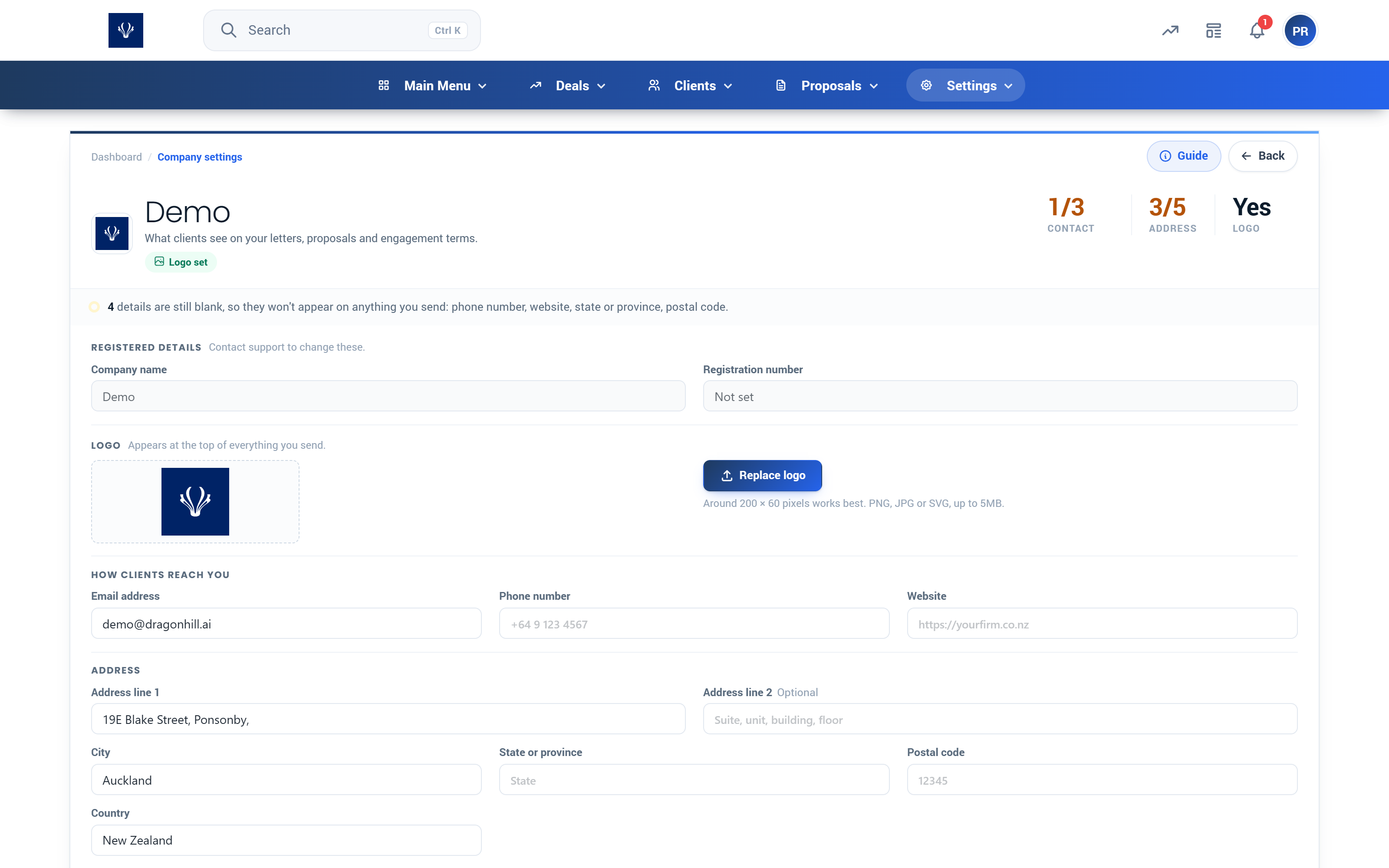This screenshot has height=868, width=1389.
Task: Open the Deals navigation item
Action: coord(568,85)
